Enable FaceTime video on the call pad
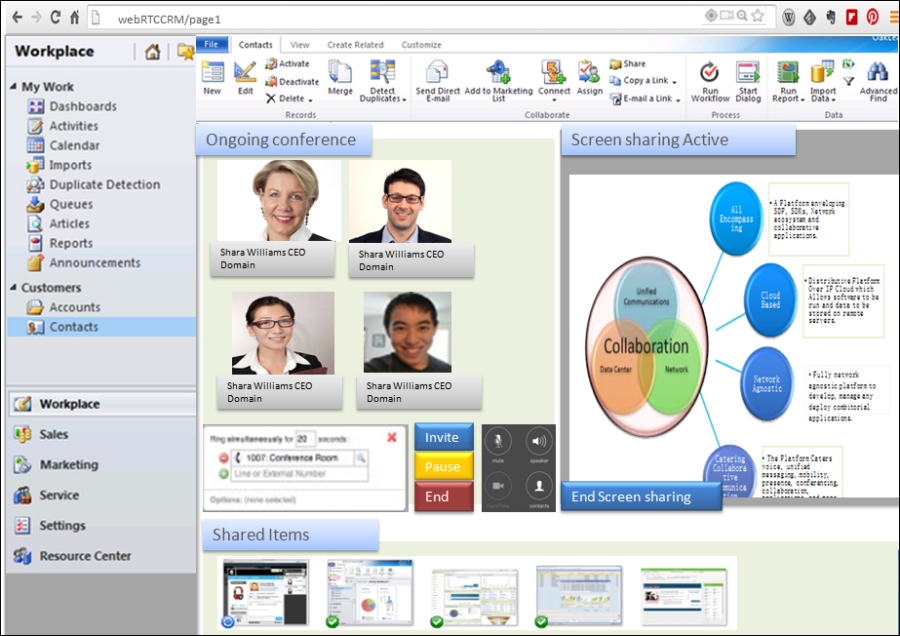This screenshot has height=636, width=900. [x=498, y=486]
